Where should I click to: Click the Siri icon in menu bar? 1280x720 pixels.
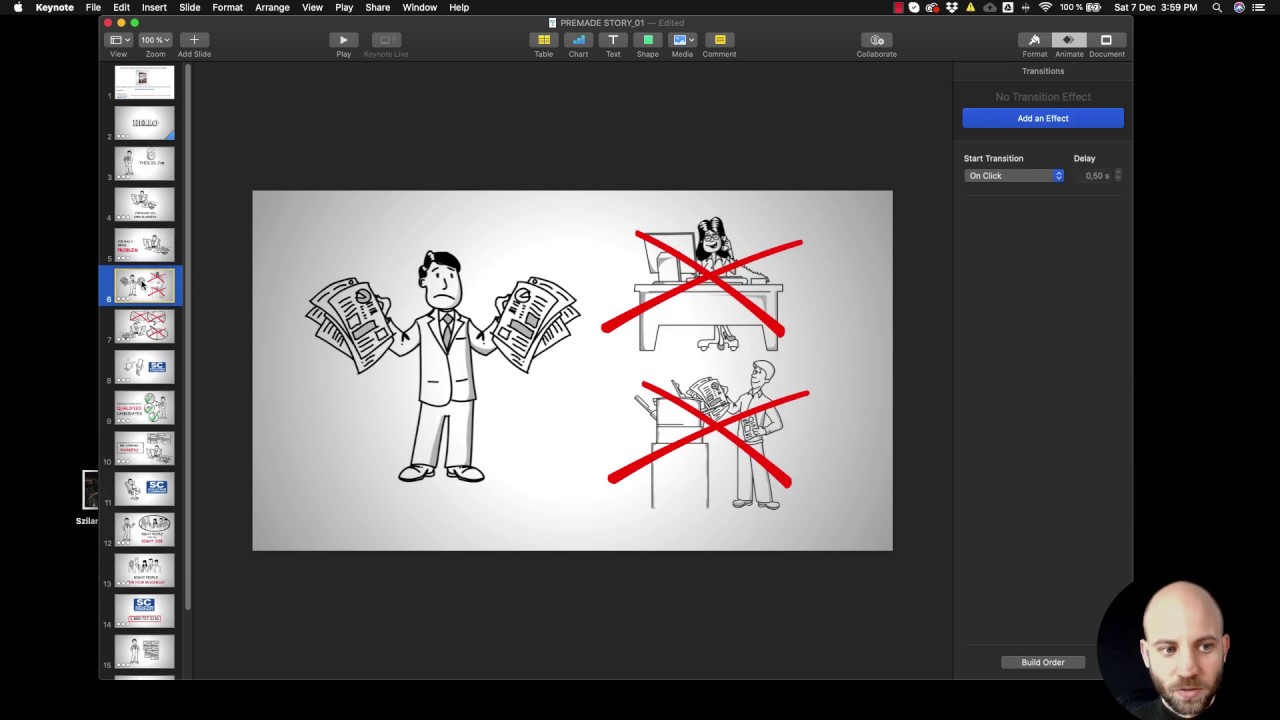[1240, 7]
